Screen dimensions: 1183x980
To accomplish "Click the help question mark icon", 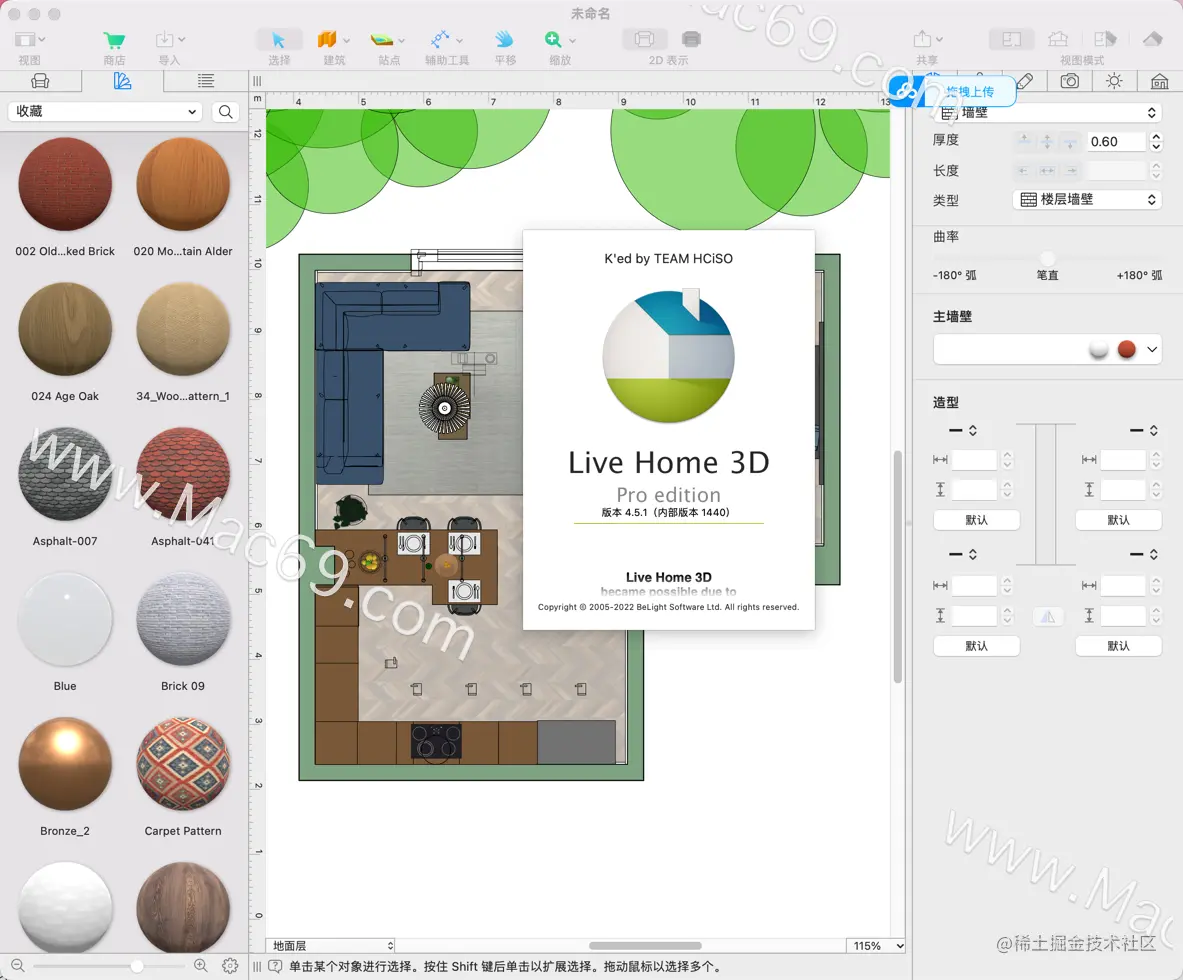I will [x=275, y=966].
